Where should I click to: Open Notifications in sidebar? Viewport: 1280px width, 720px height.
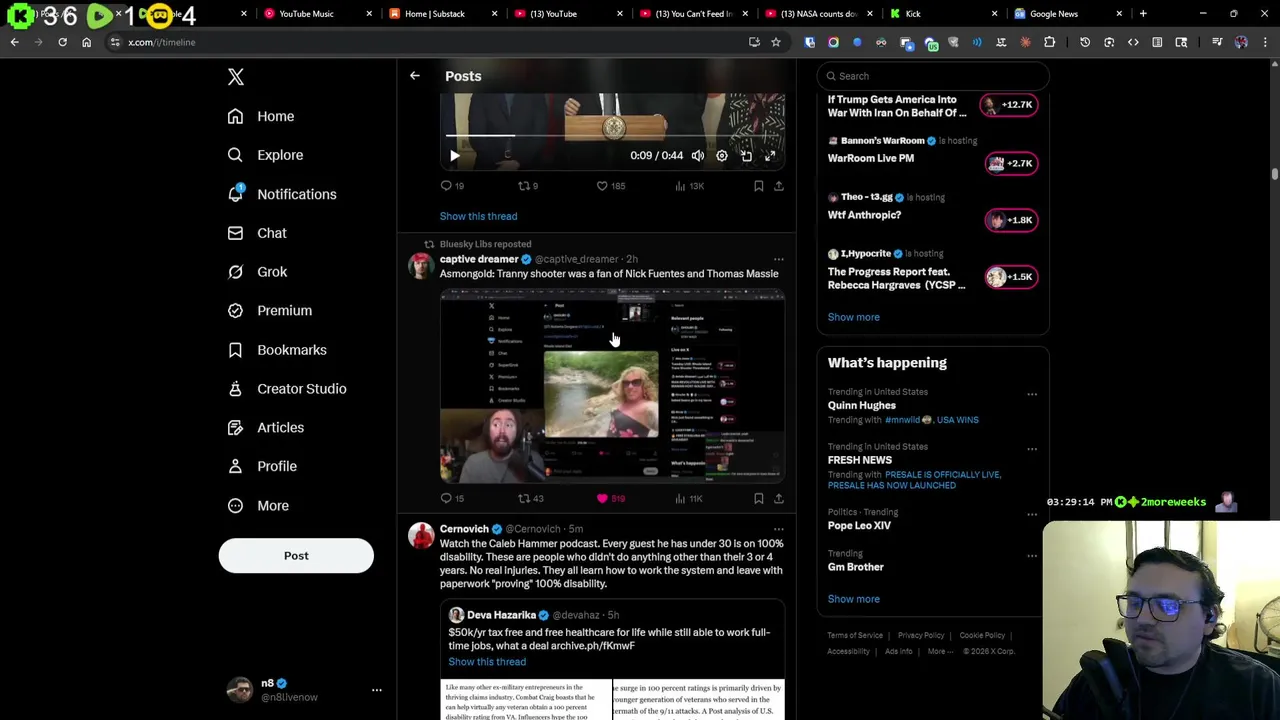(282, 194)
